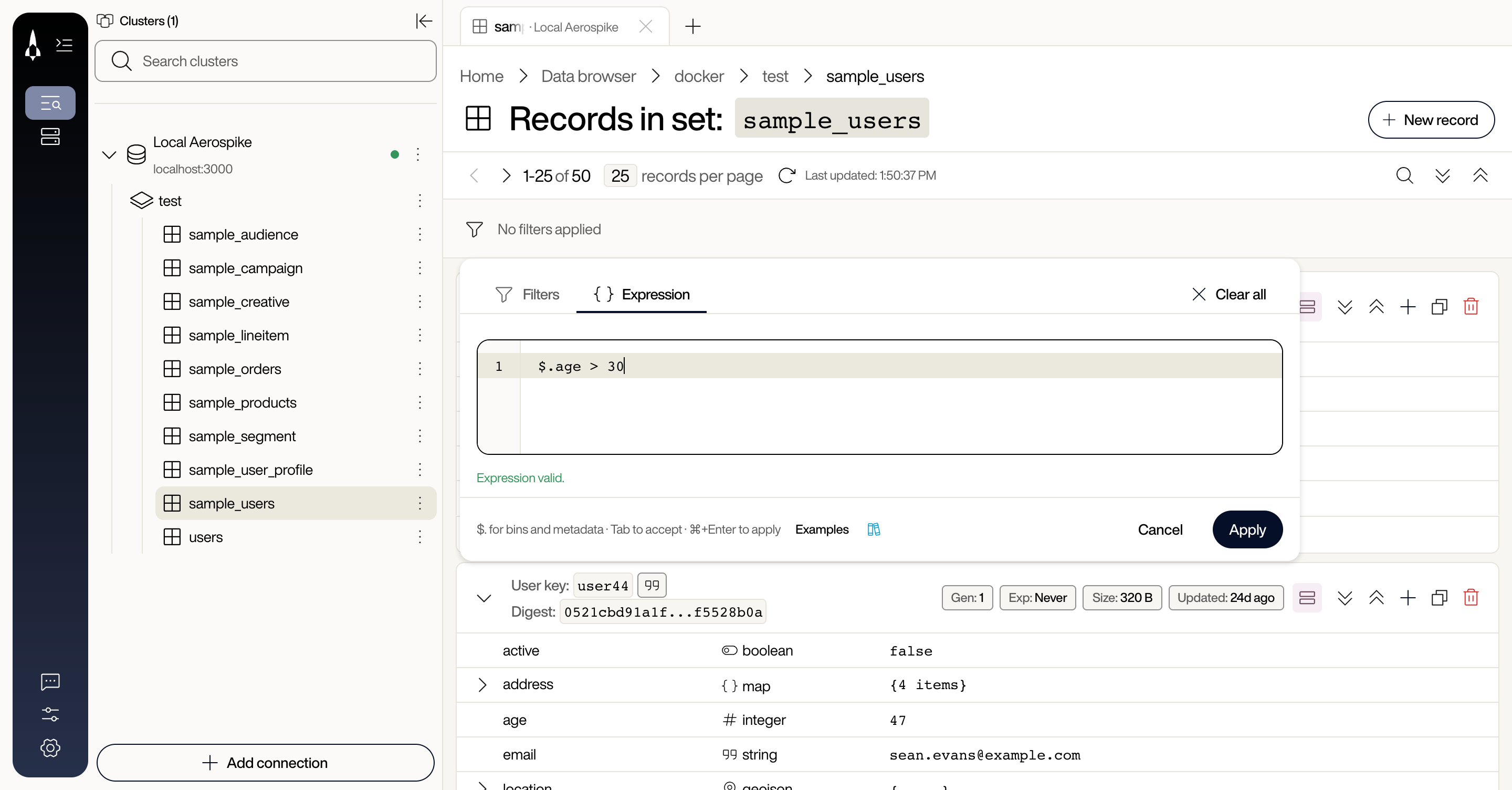The image size is (1512, 790).
Task: Open the expression docs book icon
Action: (x=874, y=530)
